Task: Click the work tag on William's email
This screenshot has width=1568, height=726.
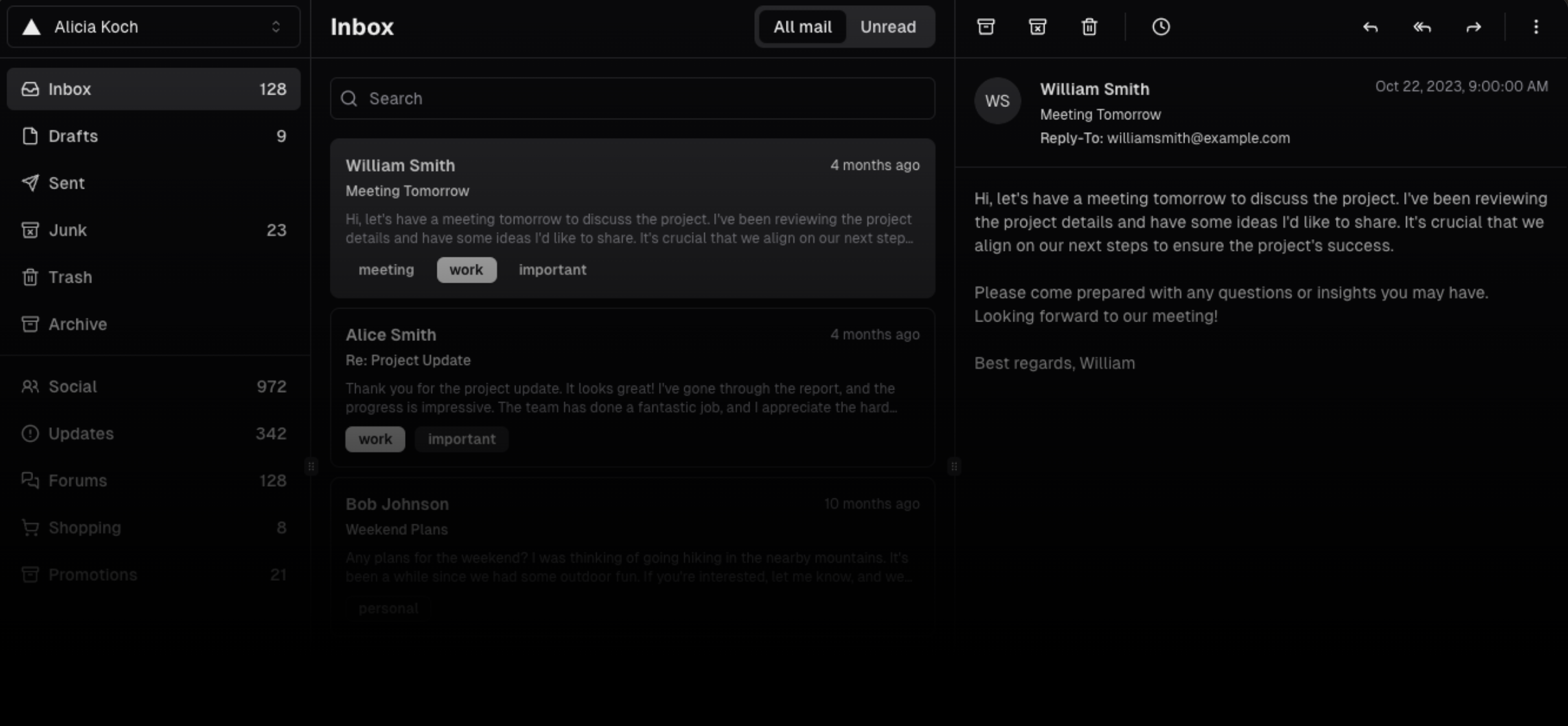Action: pos(466,270)
